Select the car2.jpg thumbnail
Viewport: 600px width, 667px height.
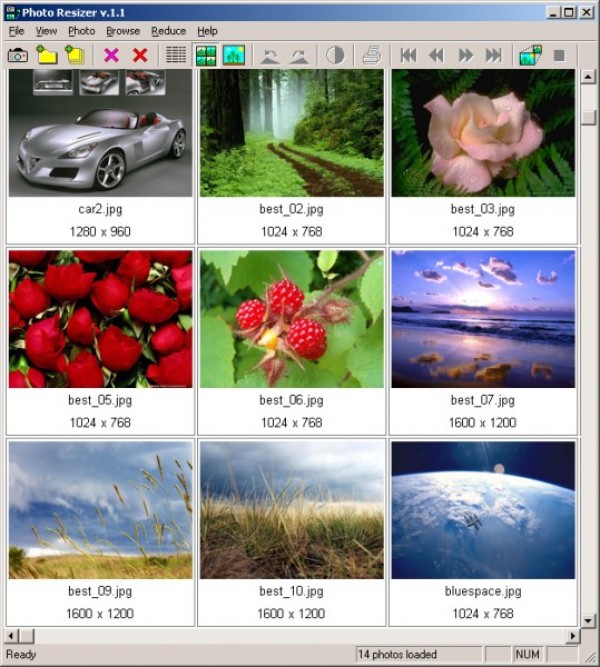100,134
